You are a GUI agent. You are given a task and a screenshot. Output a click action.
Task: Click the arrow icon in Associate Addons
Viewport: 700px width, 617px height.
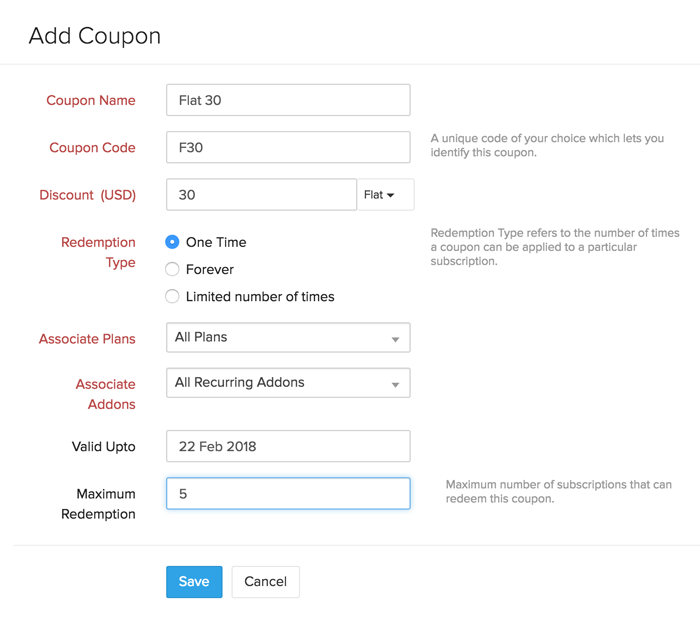[x=396, y=385]
